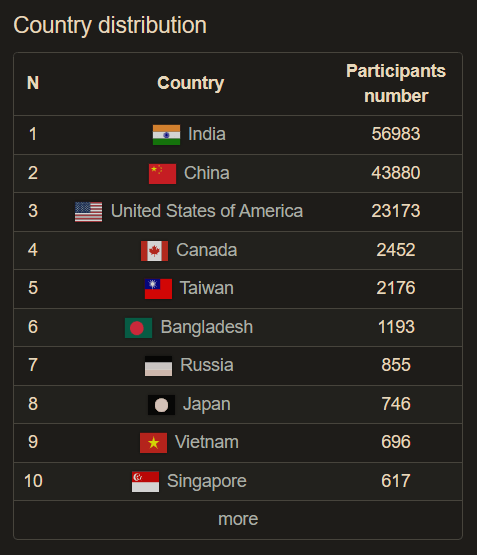Image resolution: width=477 pixels, height=555 pixels.
Task: Click the India flag icon
Action: tap(166, 135)
